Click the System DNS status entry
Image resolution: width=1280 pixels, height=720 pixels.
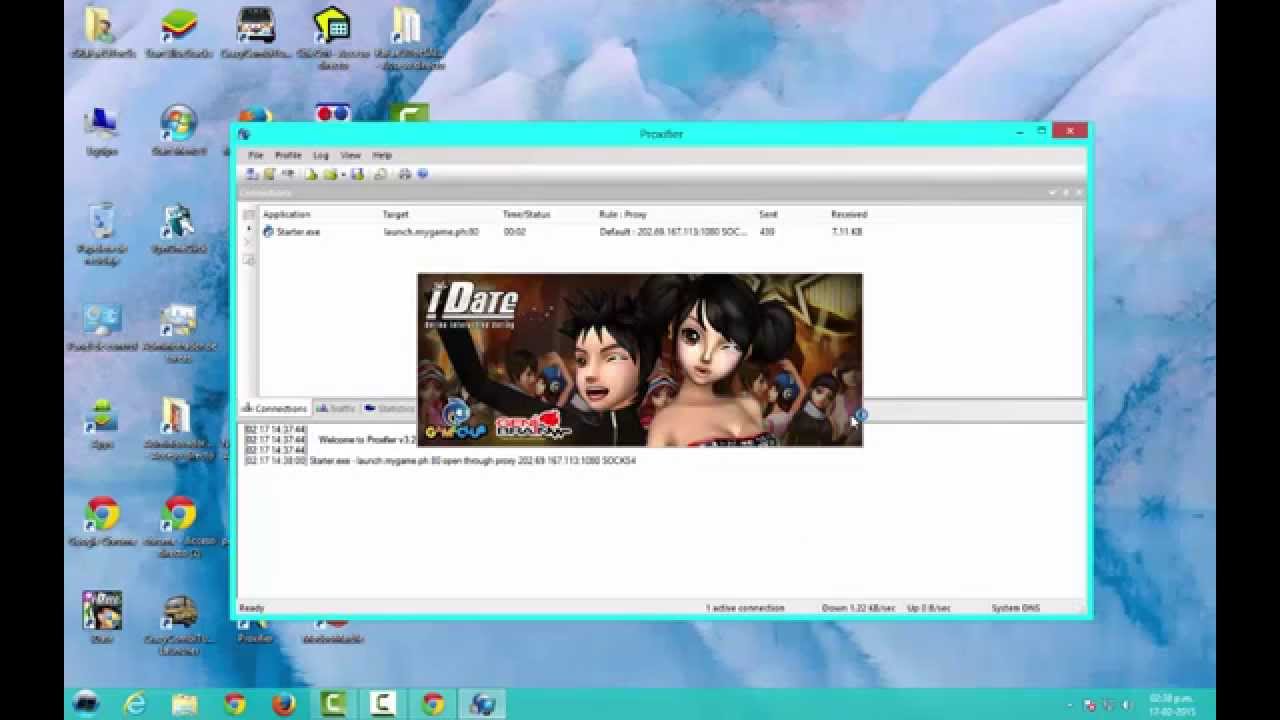pyautogui.click(x=1015, y=608)
